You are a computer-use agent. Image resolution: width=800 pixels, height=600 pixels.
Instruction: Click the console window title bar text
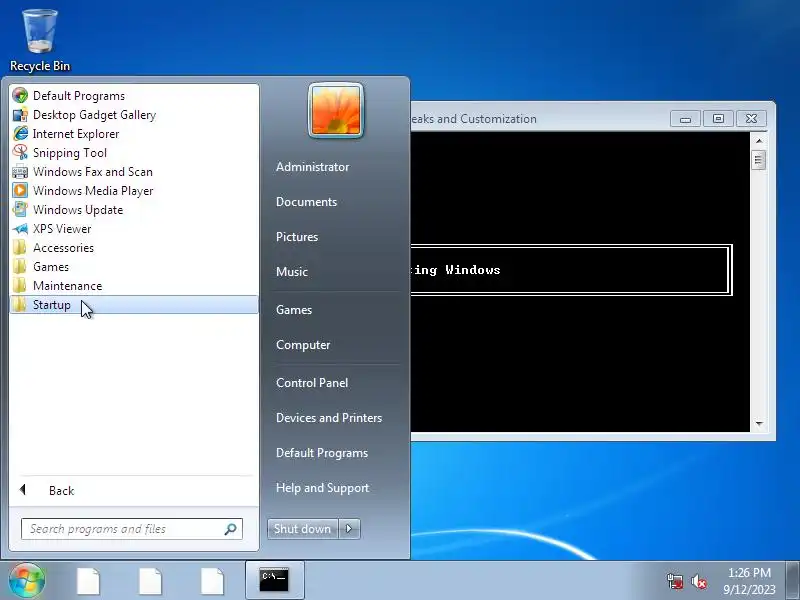click(473, 119)
